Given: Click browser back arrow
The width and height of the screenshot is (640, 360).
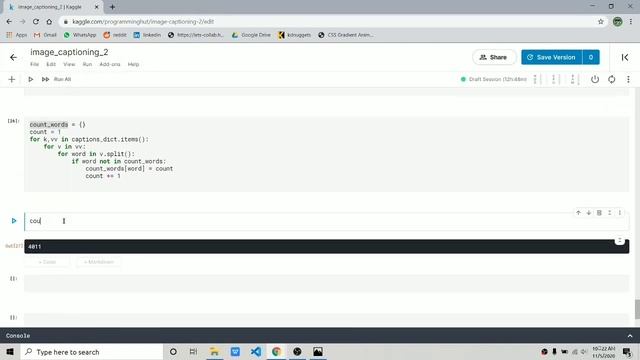Looking at the screenshot, I should coord(9,22).
